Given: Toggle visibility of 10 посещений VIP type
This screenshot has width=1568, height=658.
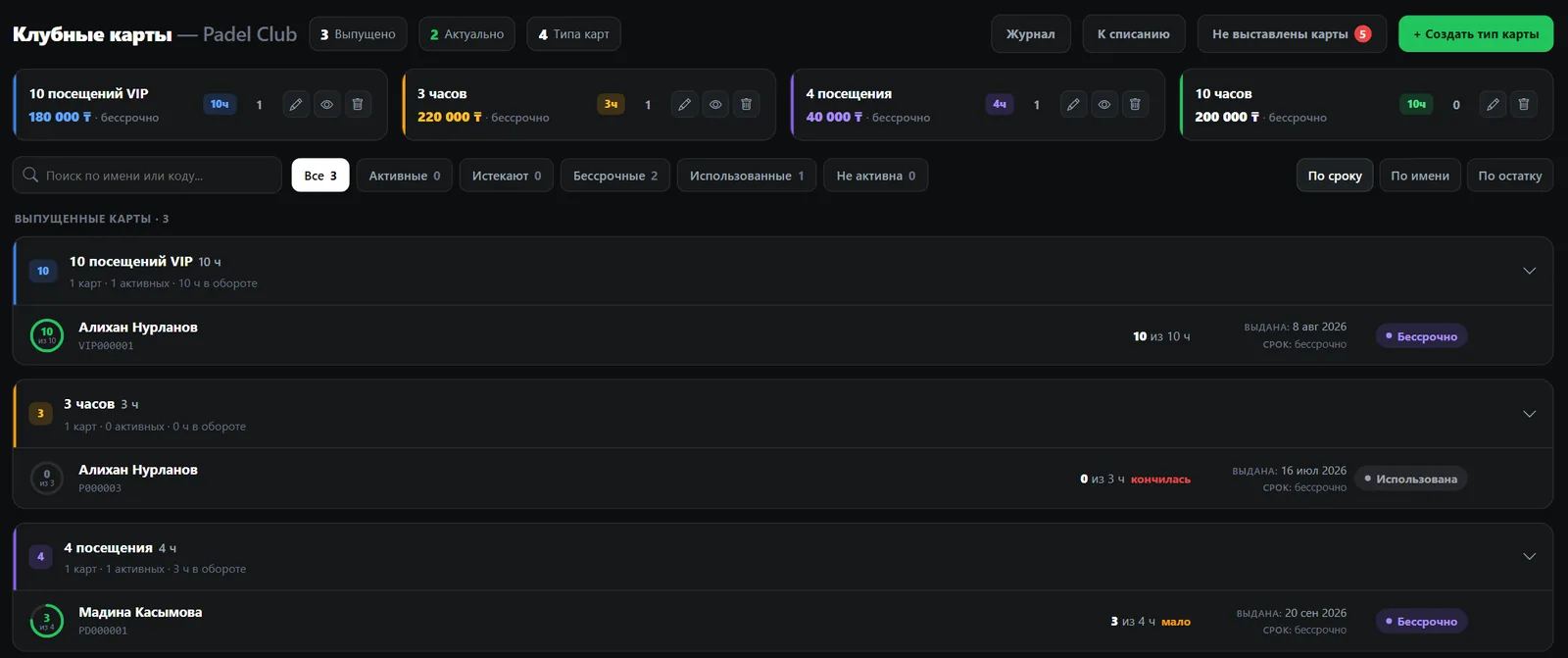Looking at the screenshot, I should (326, 104).
